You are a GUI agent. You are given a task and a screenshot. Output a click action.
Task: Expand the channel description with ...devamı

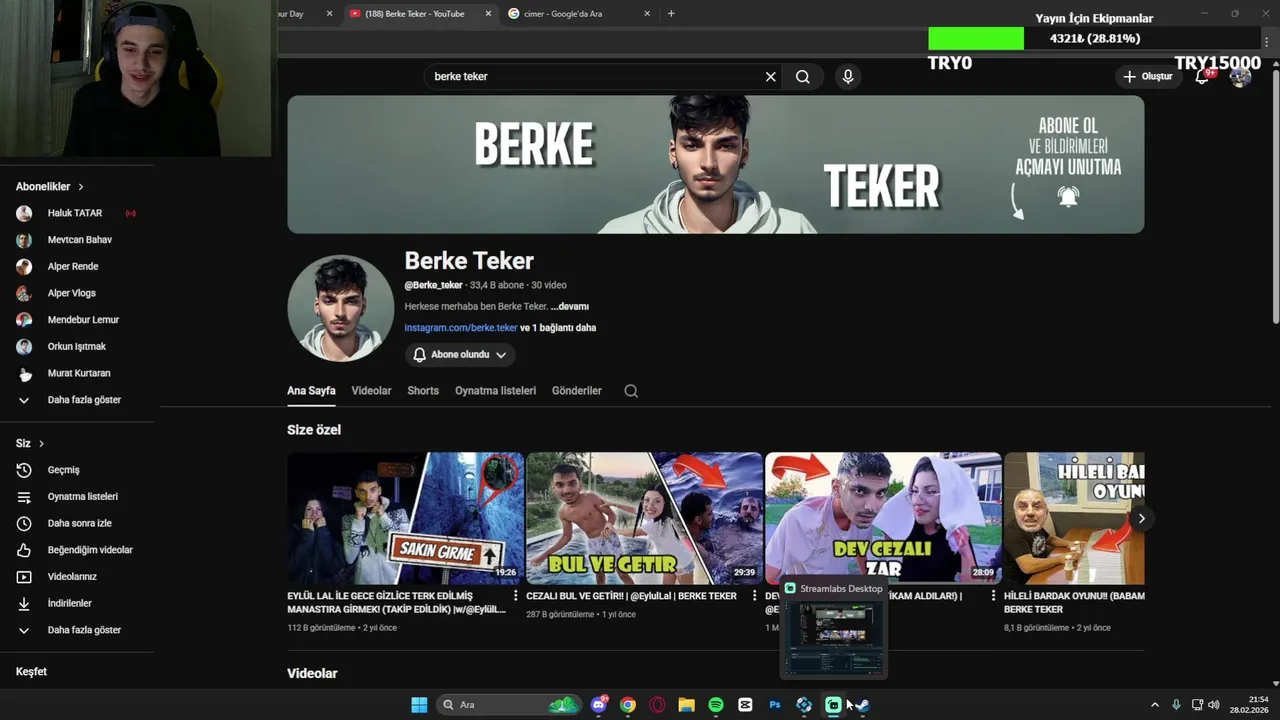(x=570, y=307)
